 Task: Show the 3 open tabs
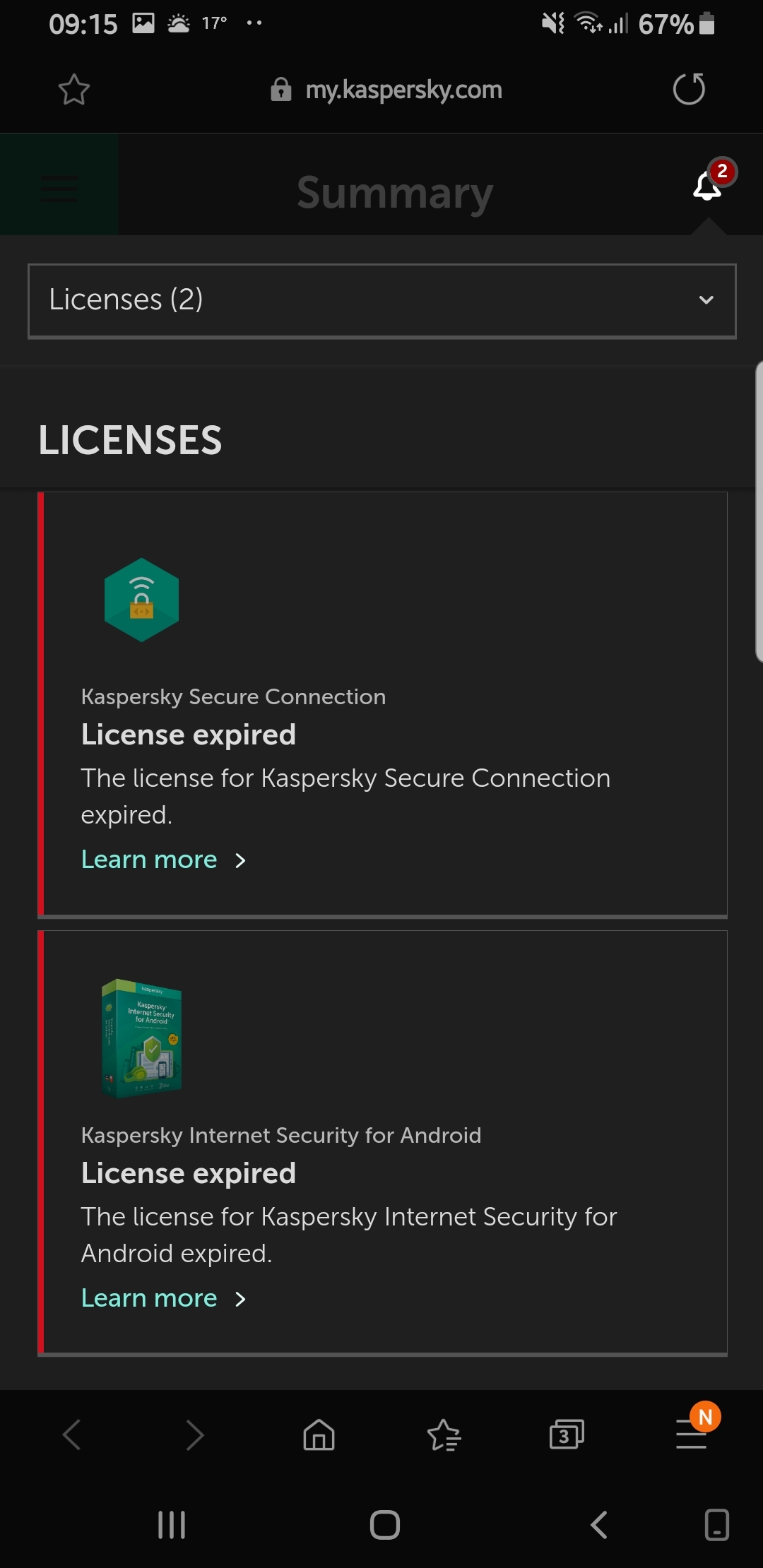[x=567, y=1435]
